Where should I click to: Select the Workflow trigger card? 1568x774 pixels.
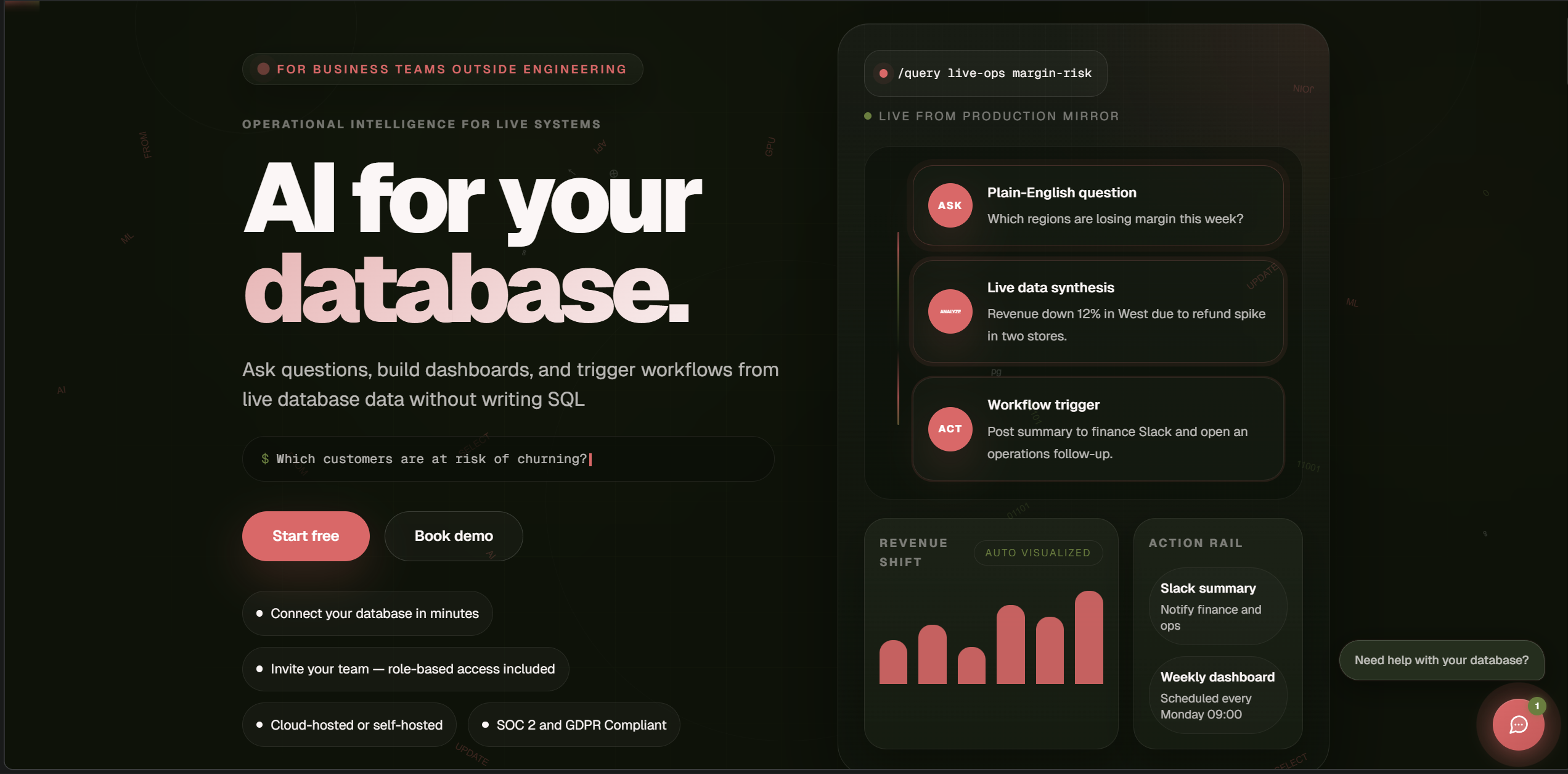1098,429
